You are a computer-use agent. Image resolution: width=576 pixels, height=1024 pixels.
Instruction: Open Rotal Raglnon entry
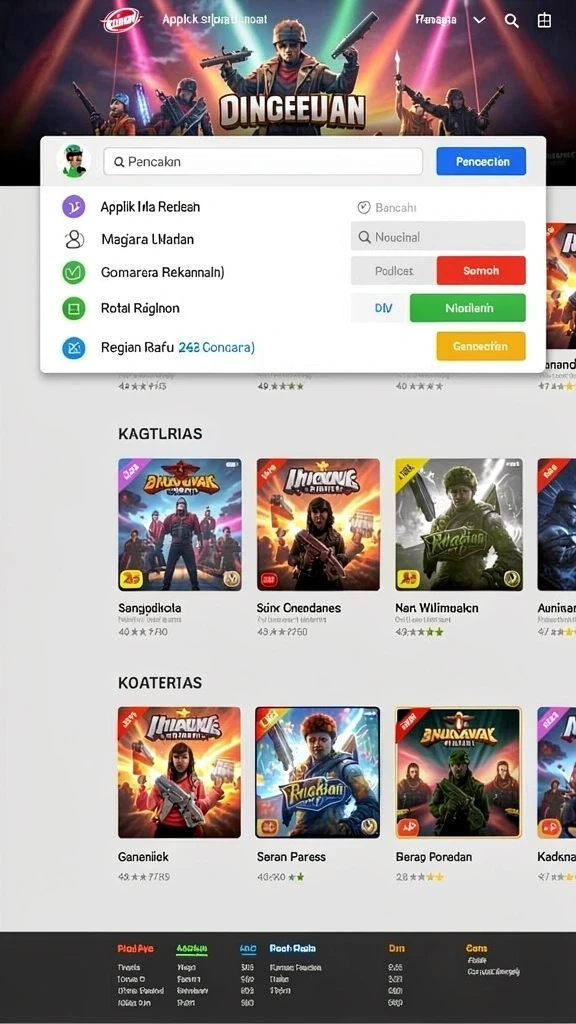point(140,308)
